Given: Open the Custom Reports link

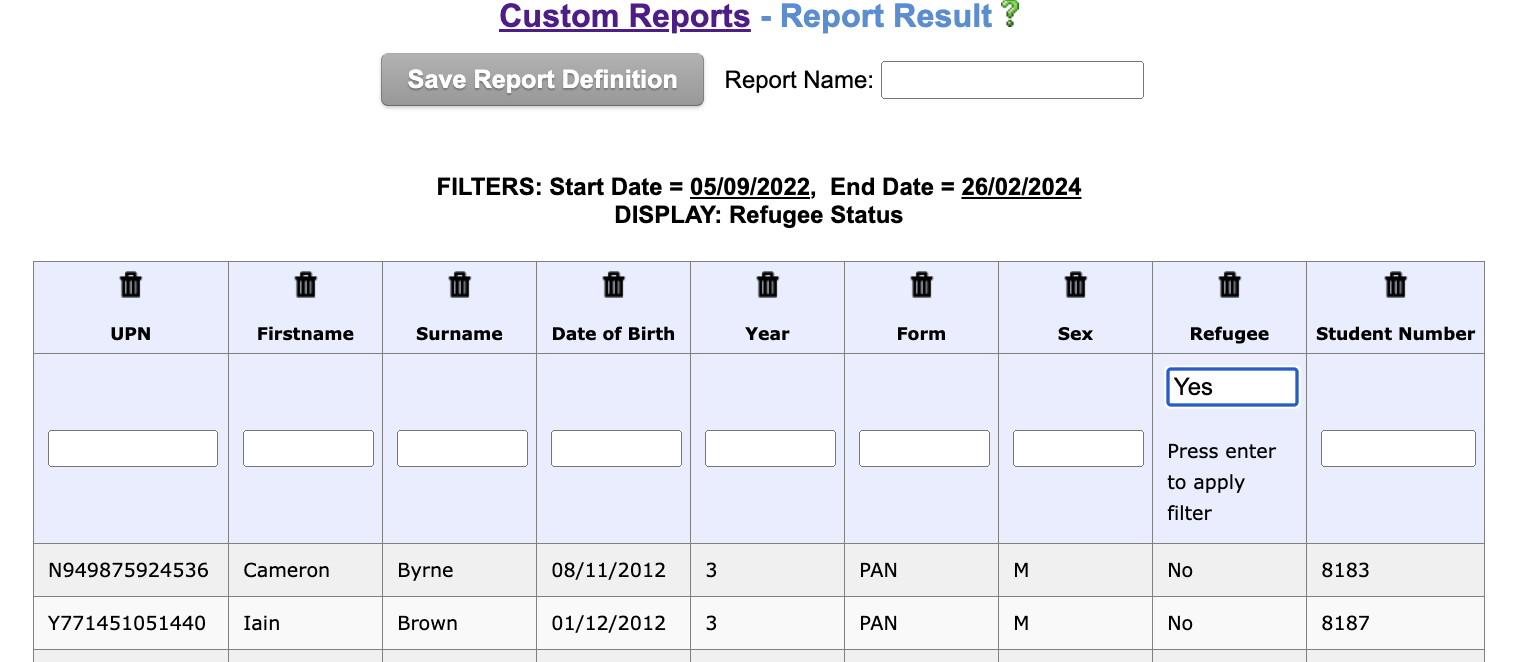Looking at the screenshot, I should (625, 16).
